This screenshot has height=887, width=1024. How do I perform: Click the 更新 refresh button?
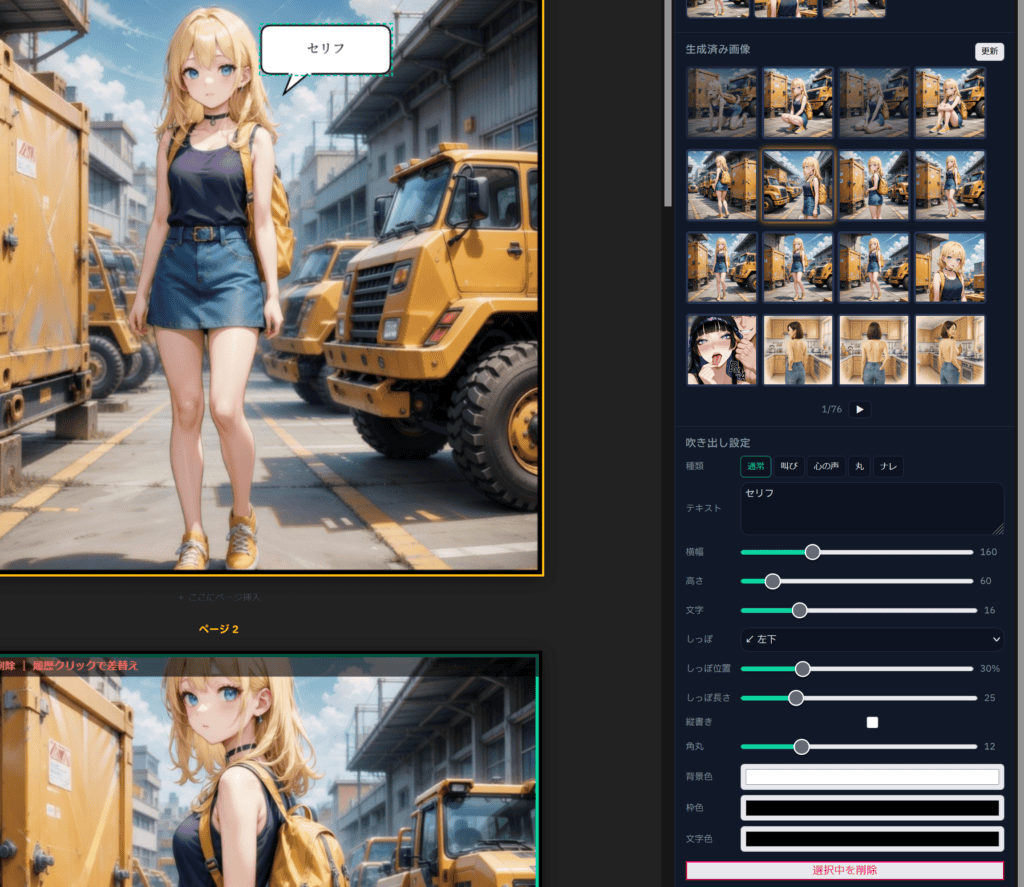coord(989,52)
